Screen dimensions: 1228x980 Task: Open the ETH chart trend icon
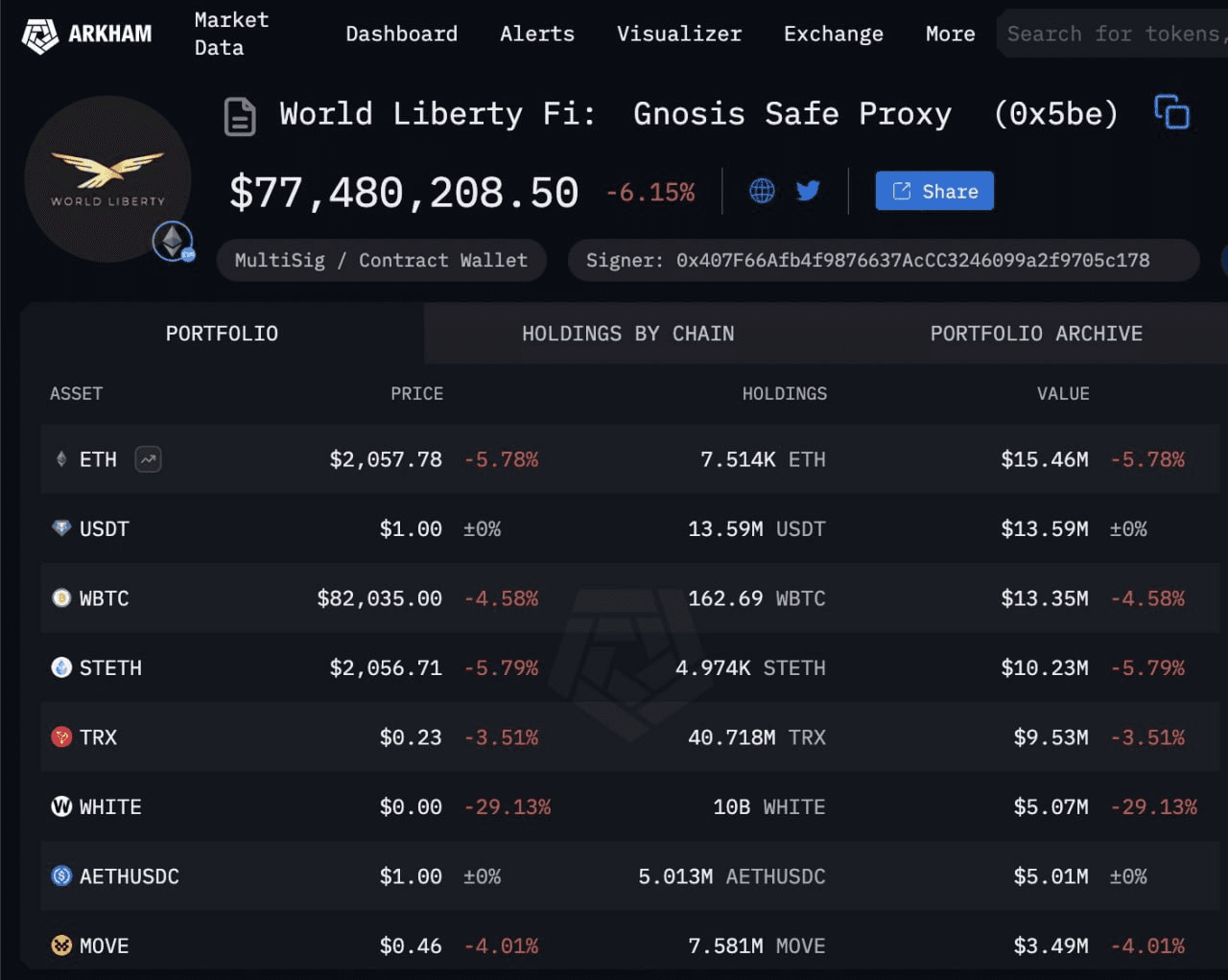click(148, 459)
